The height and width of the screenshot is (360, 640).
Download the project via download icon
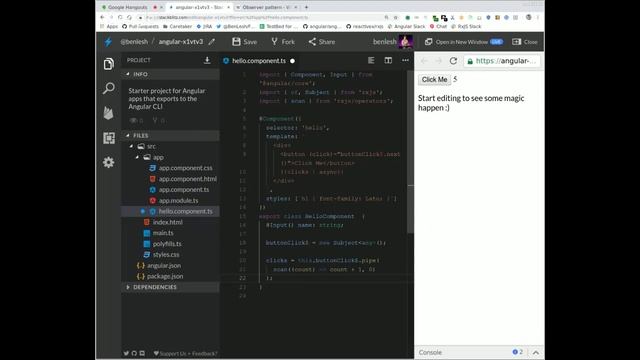[x=207, y=60]
